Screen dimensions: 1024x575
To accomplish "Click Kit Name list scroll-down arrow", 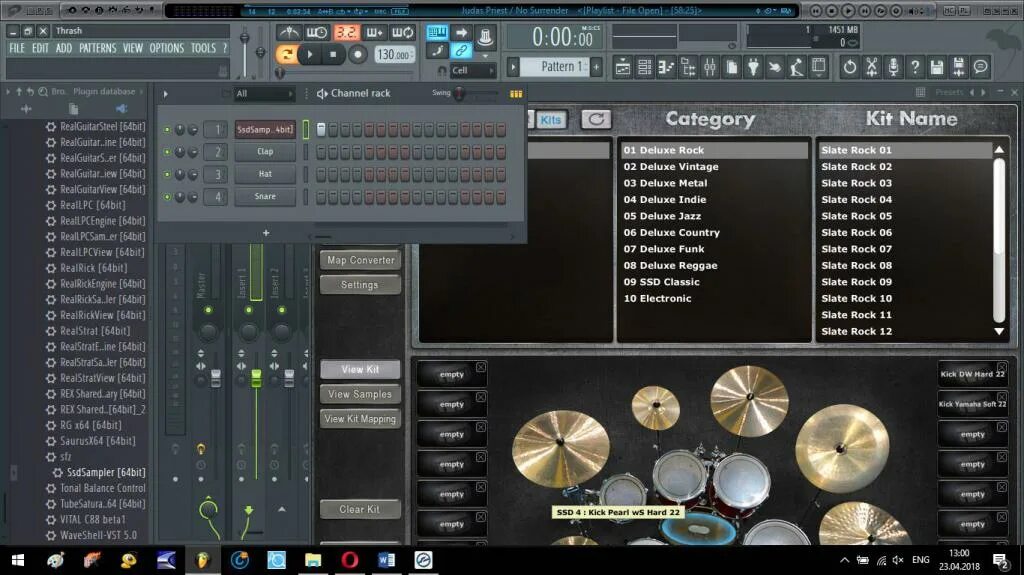I will (x=999, y=331).
